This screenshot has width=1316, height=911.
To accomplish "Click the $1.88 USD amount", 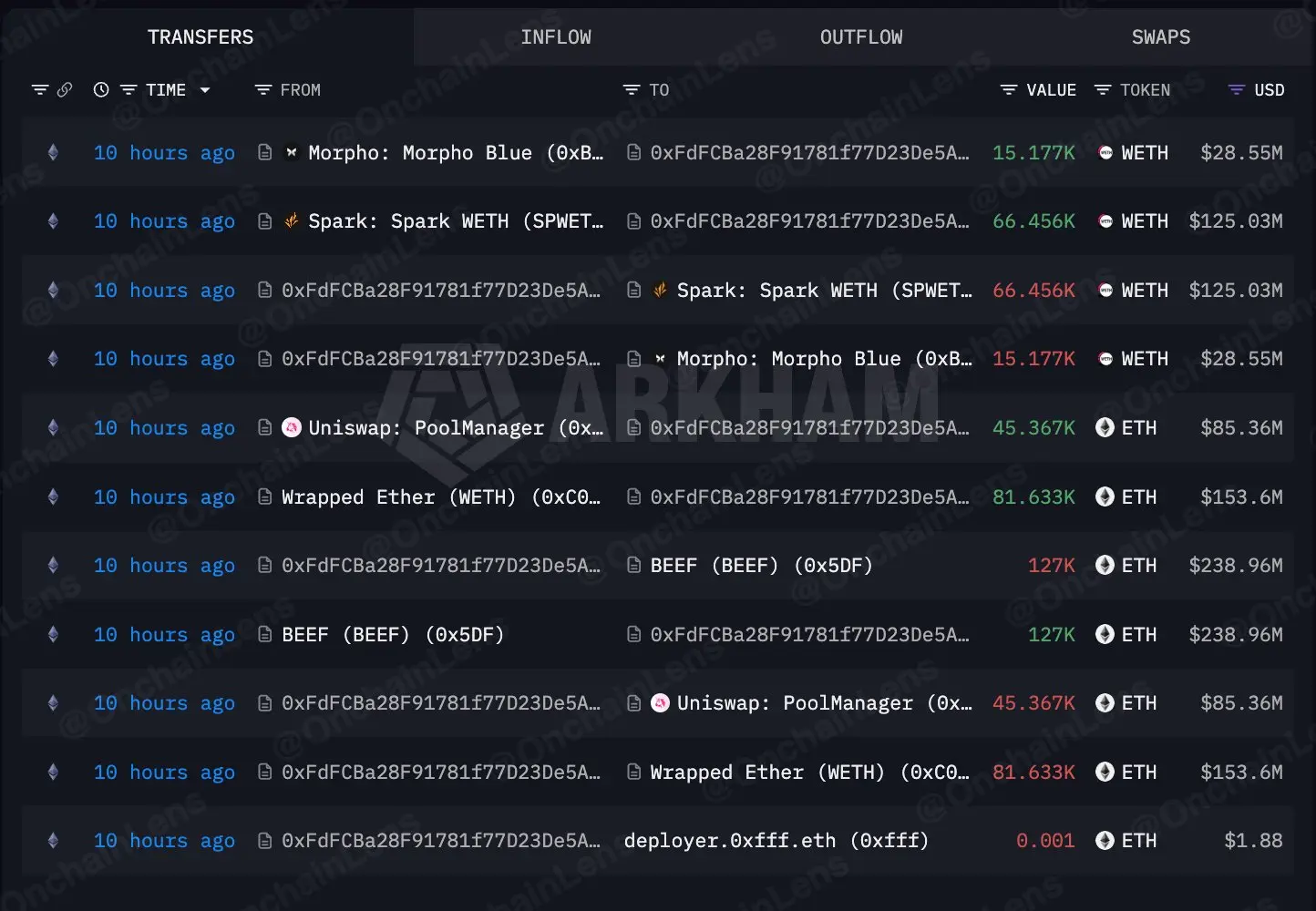I will [x=1253, y=841].
